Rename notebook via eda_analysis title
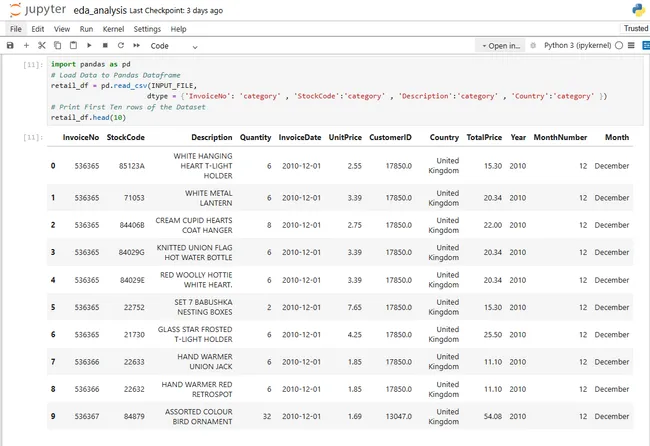Screen dimensions: 650x446 pos(100,10)
